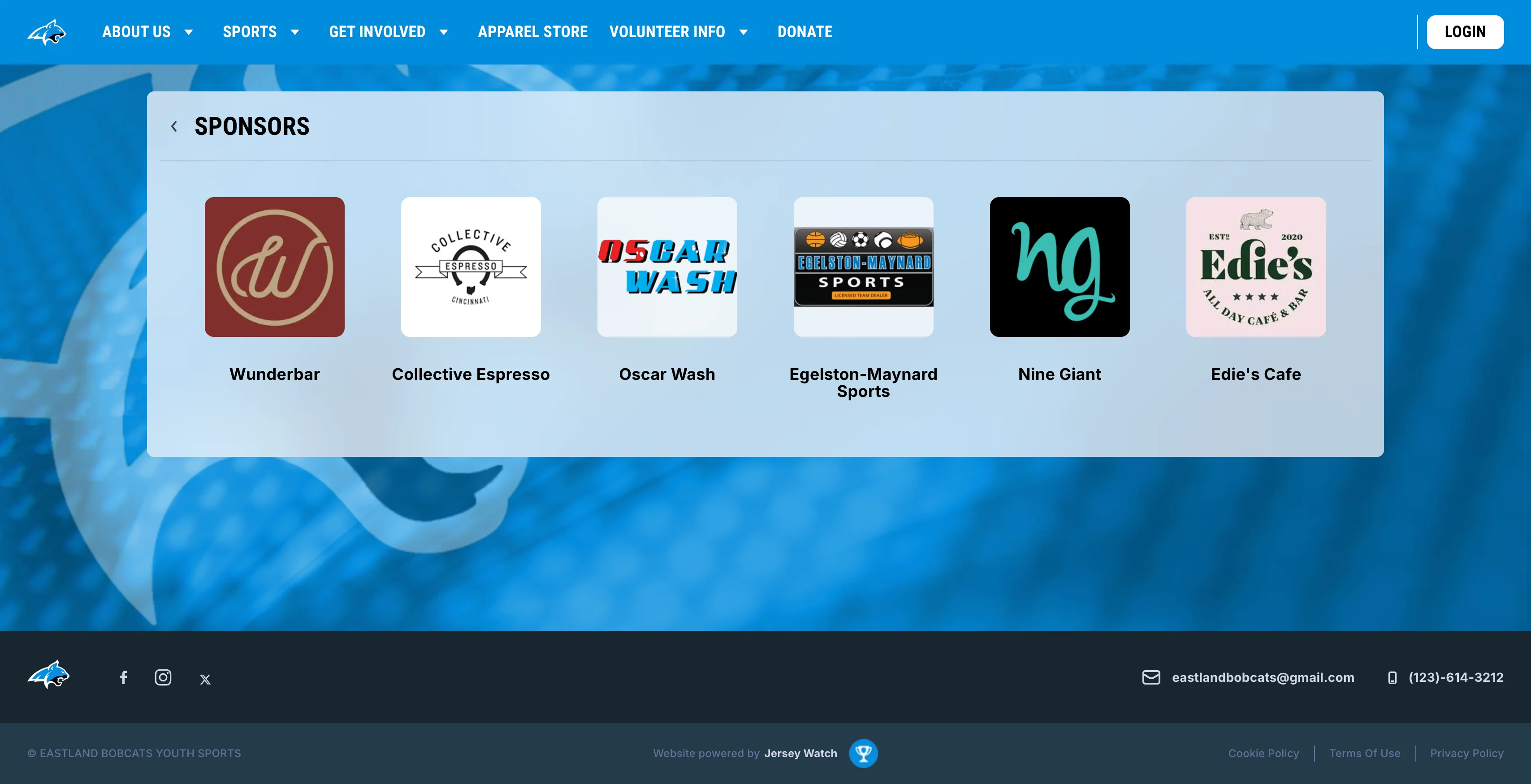Click the eastlandbobcats@gmail.com email link
The image size is (1531, 784).
[x=1263, y=678]
